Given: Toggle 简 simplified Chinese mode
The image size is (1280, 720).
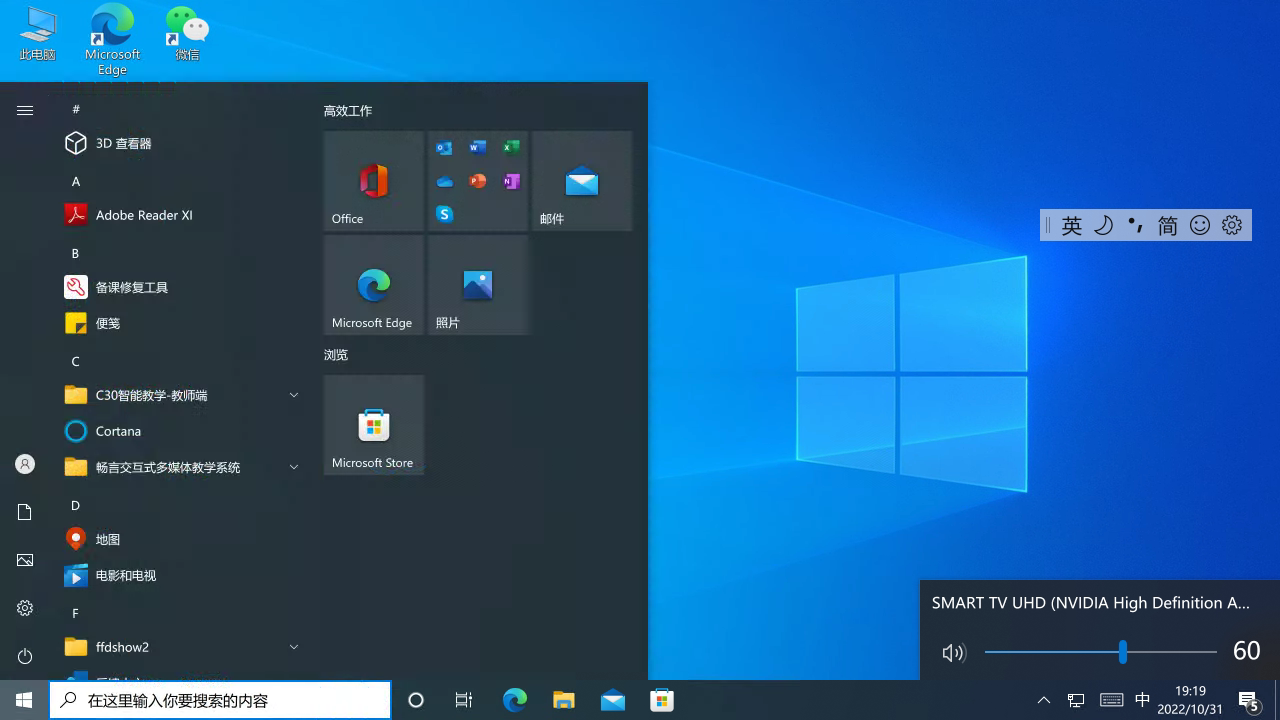Looking at the screenshot, I should coord(1168,226).
